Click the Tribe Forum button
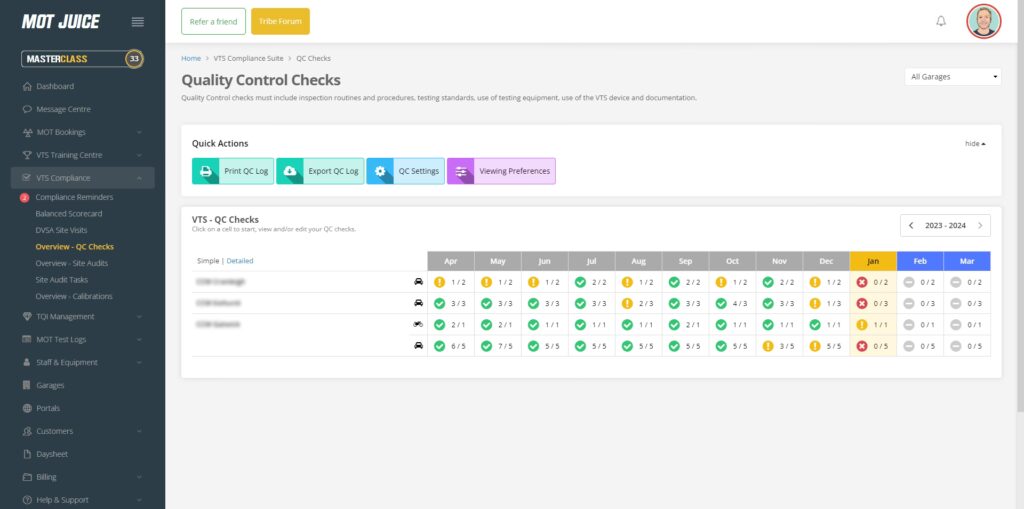This screenshot has height=509, width=1024. coord(280,21)
